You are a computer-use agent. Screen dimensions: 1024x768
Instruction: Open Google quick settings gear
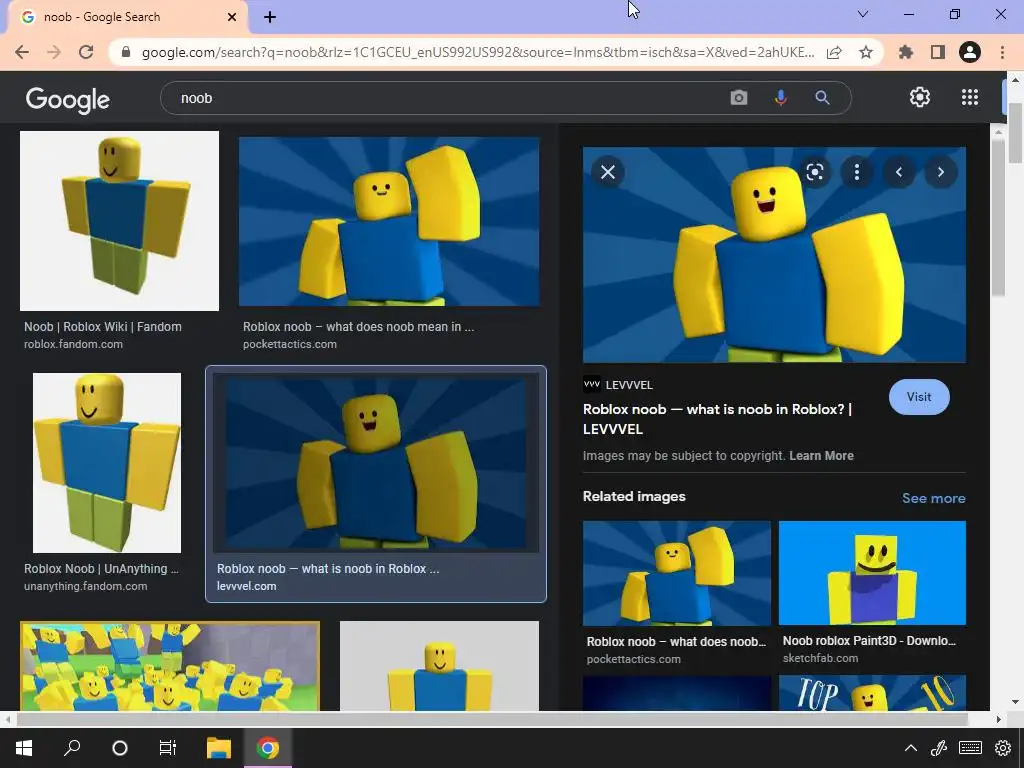920,97
